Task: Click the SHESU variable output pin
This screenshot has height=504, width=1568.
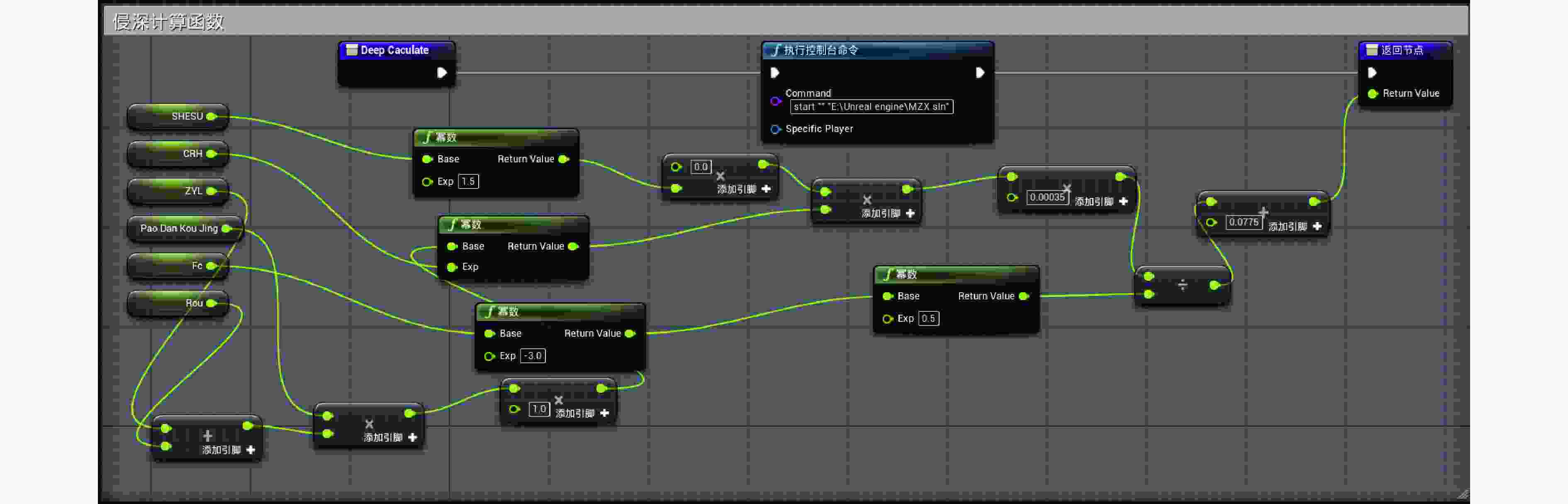Action: click(x=211, y=116)
